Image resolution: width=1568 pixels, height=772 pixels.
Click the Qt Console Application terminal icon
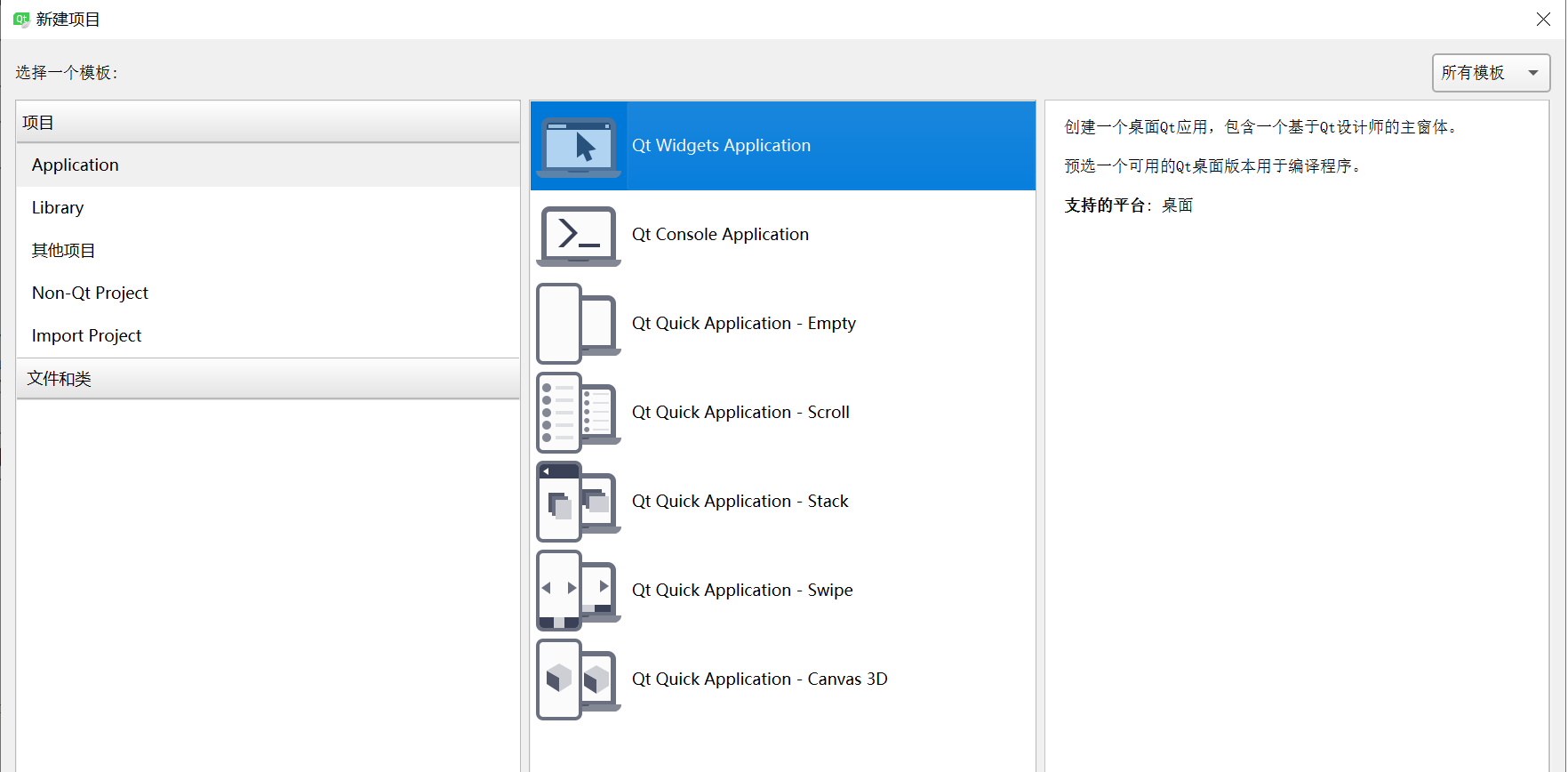579,236
